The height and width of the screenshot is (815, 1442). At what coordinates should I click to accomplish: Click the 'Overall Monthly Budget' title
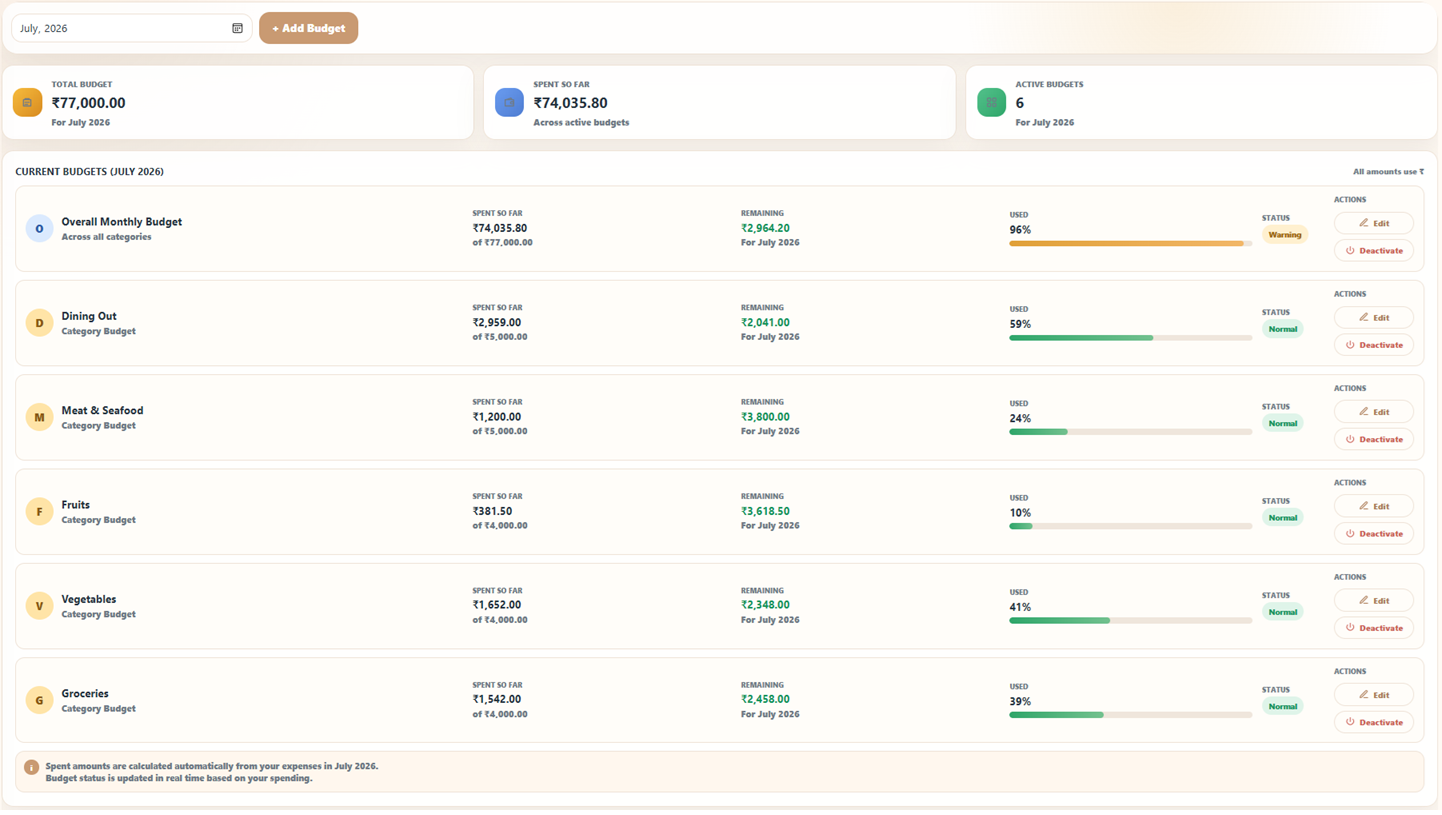click(122, 222)
